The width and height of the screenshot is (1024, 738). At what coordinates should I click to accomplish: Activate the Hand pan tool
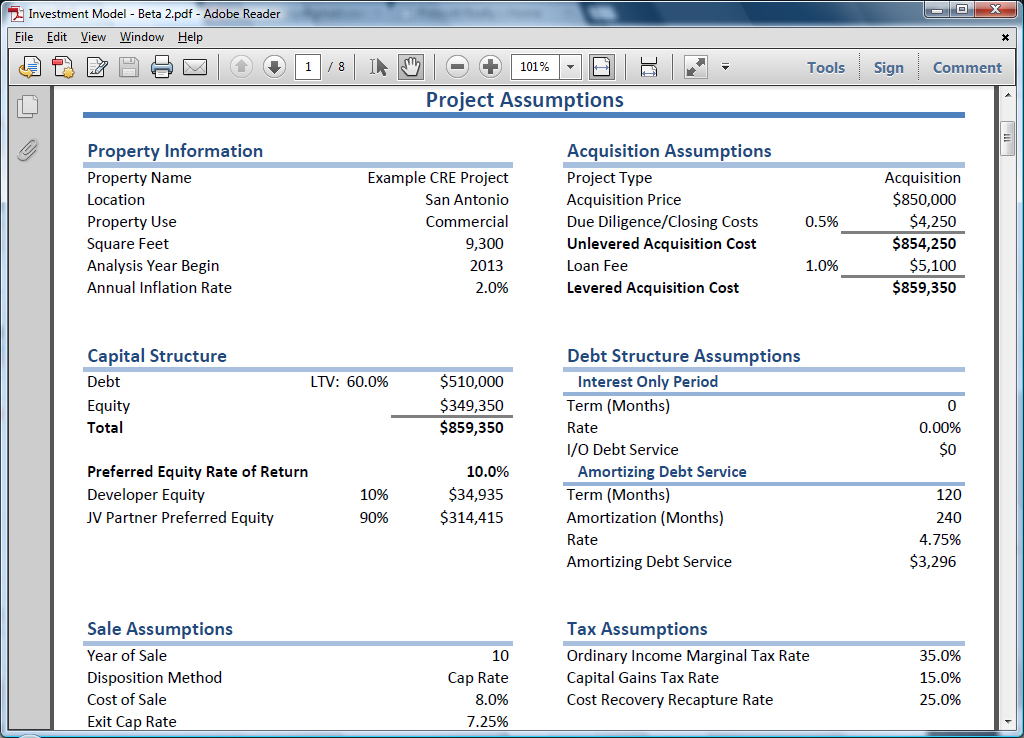point(411,67)
